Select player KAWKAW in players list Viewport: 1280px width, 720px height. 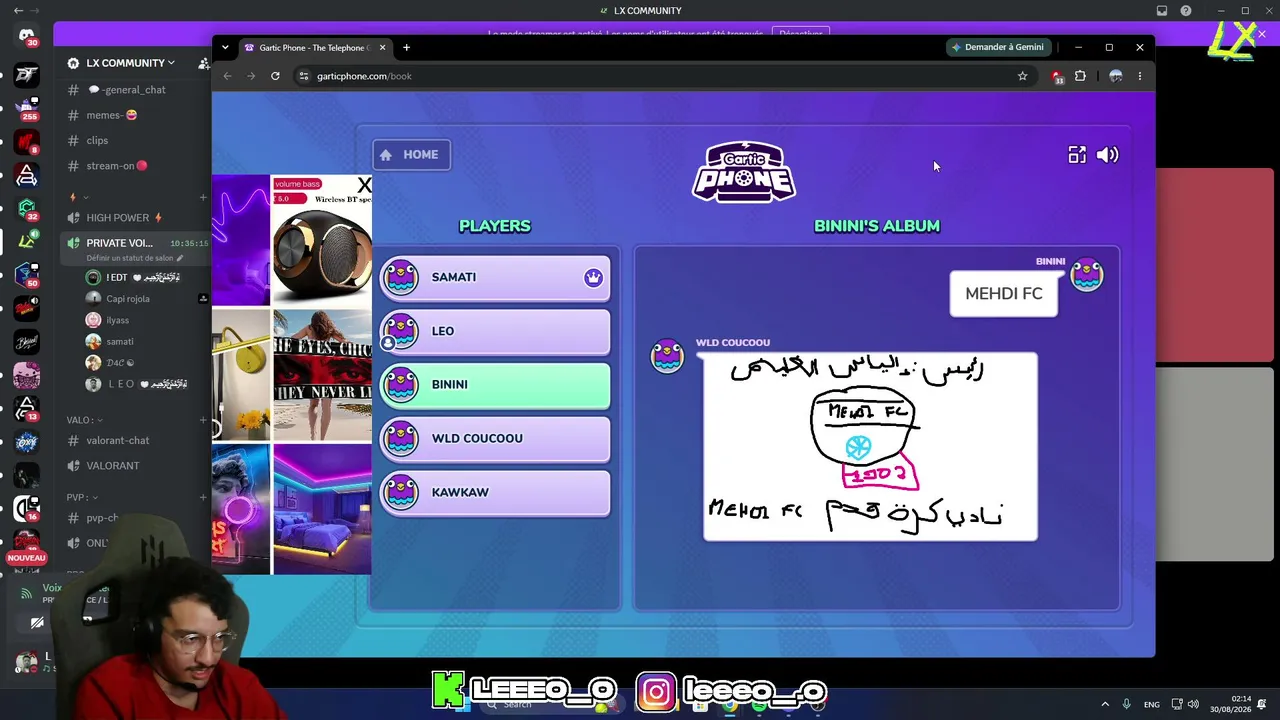pos(495,493)
